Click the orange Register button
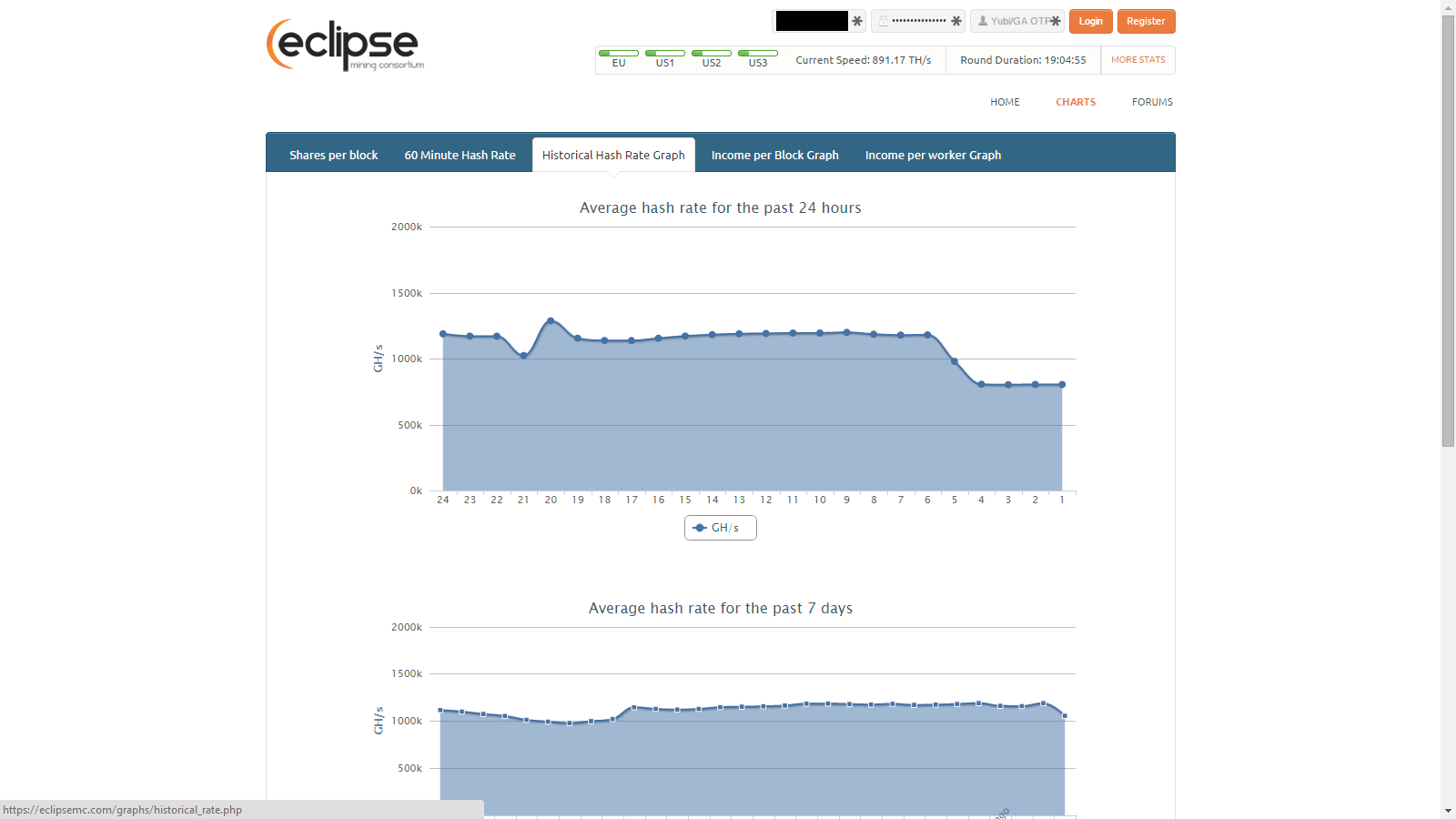Viewport: 1456px width, 819px height. click(1146, 21)
